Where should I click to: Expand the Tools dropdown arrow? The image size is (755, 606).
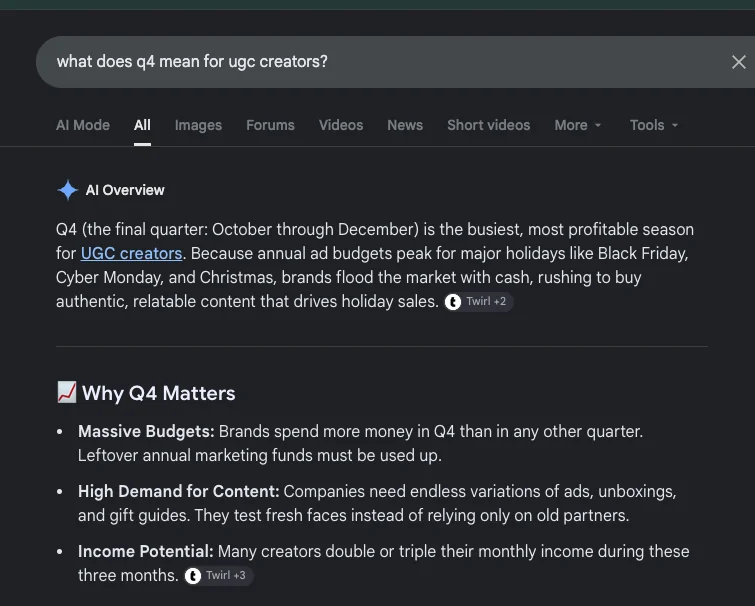point(675,125)
